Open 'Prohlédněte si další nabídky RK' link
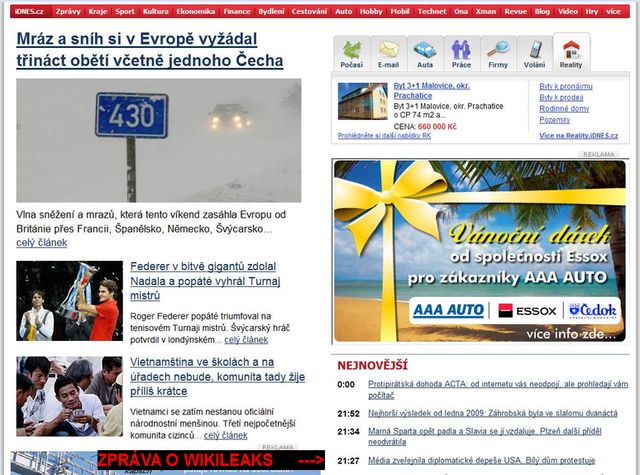Image resolution: width=640 pixels, height=475 pixels. 384,135
